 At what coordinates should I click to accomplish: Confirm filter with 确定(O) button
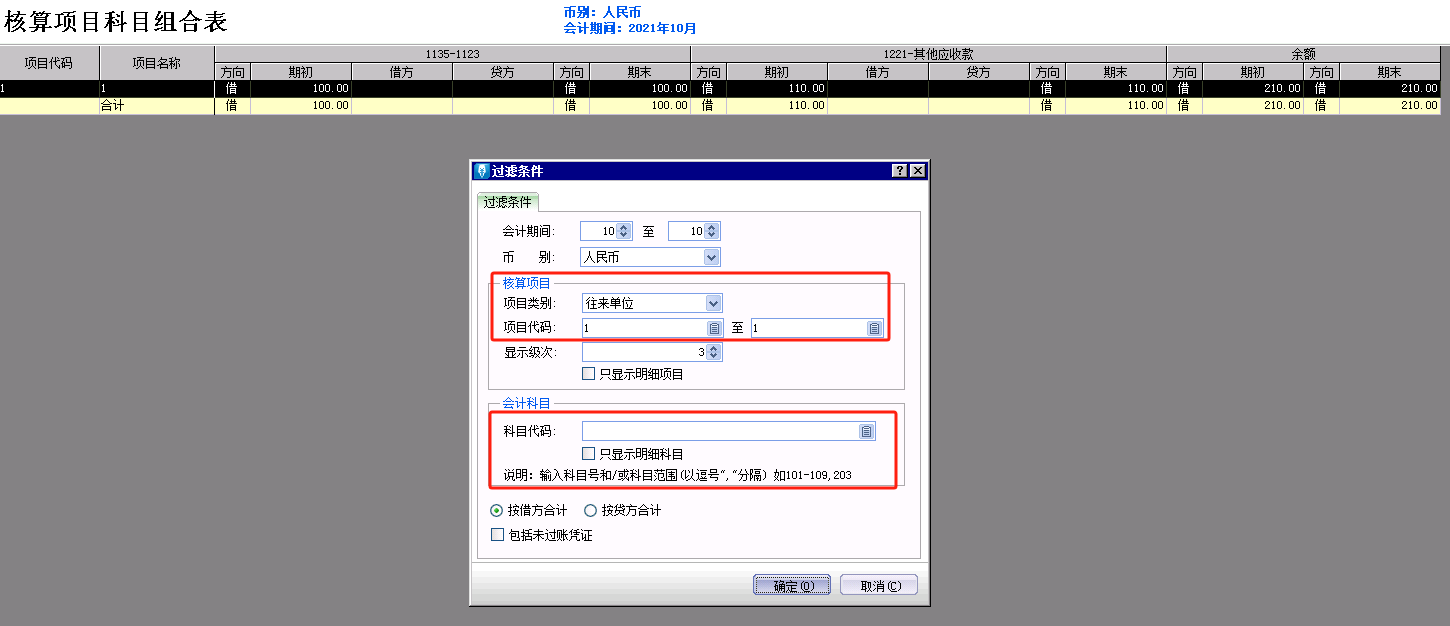(792, 586)
